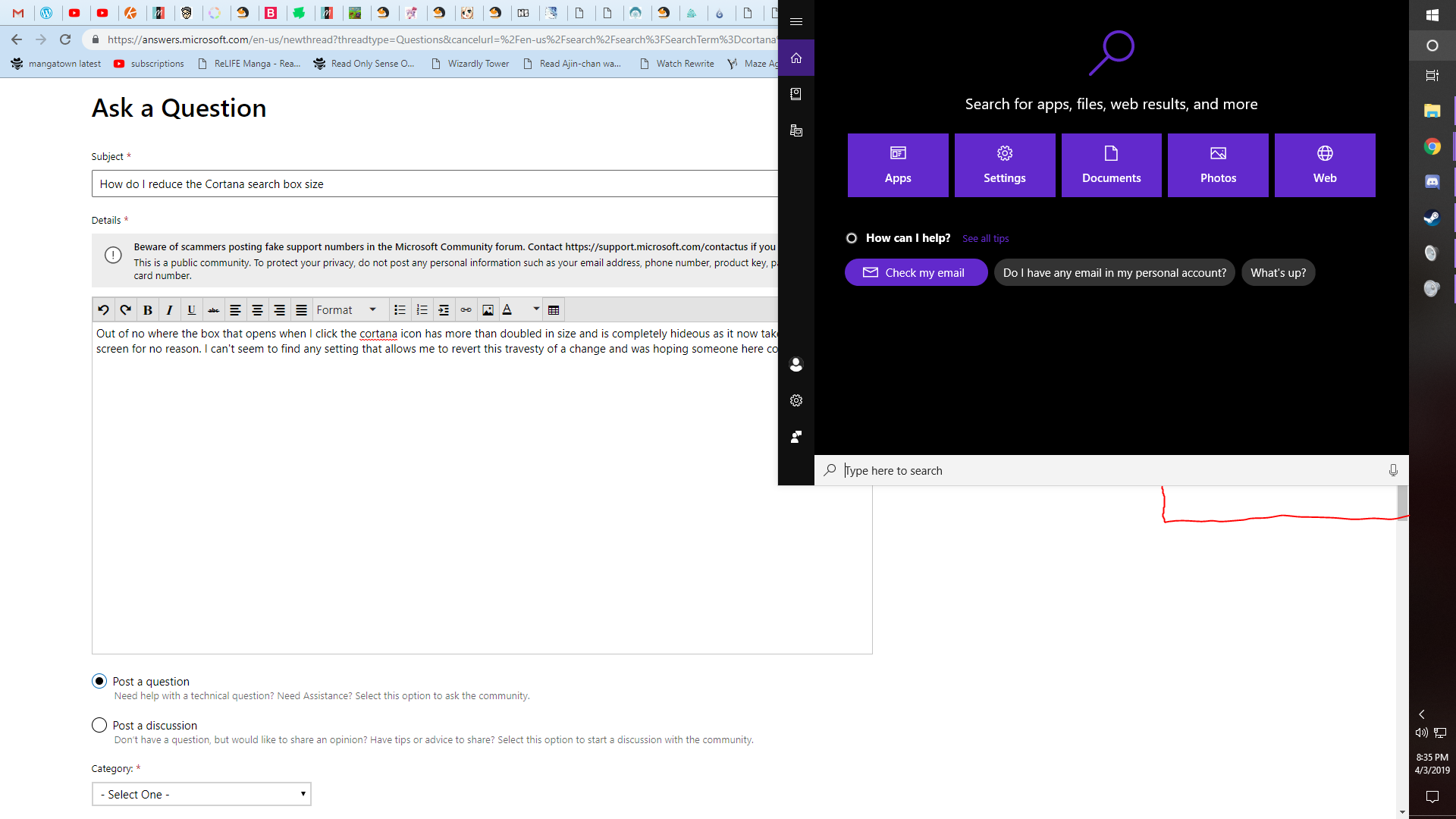This screenshot has height=819, width=1456.
Task: Open the volume control in system tray
Action: (x=1422, y=733)
